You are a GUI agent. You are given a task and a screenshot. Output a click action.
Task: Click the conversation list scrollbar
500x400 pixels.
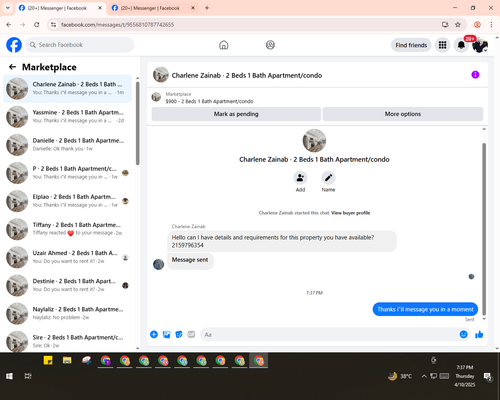(x=137, y=123)
